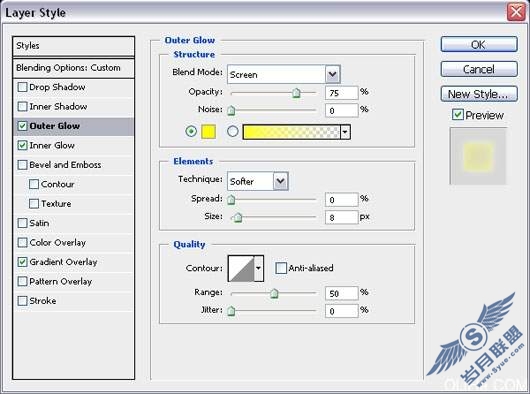Toggle the Preview checkbox
The height and width of the screenshot is (394, 530).
[x=458, y=115]
